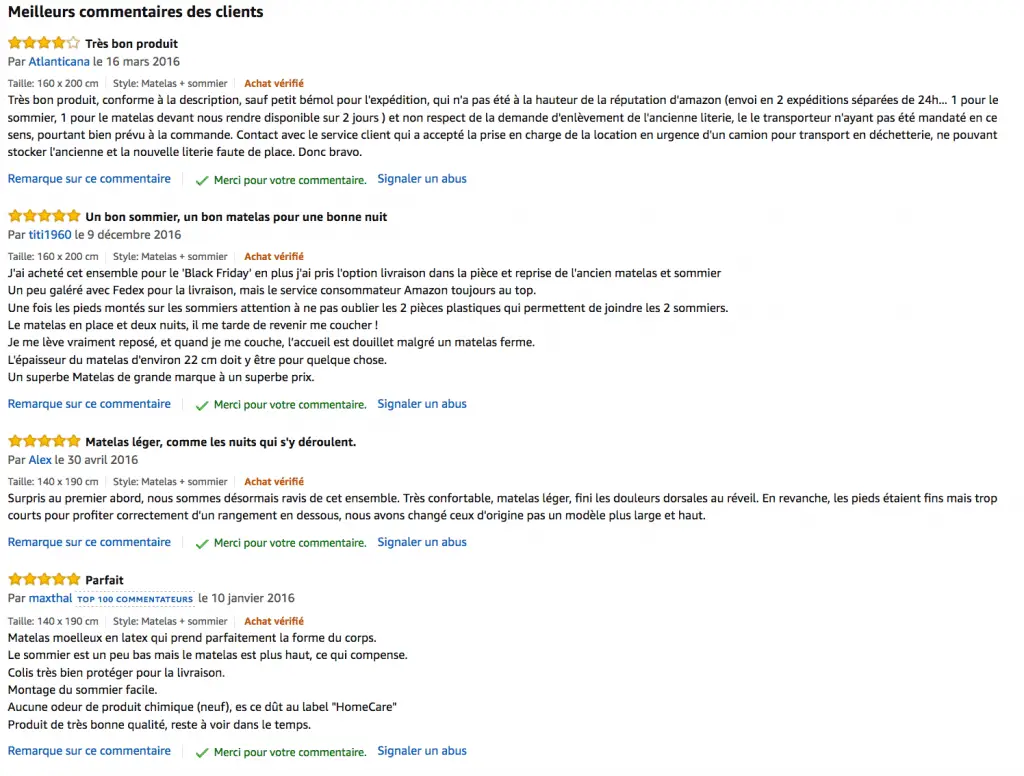Click the five-star rating on titi1960's review
The width and height of the screenshot is (1024, 776).
point(44,216)
